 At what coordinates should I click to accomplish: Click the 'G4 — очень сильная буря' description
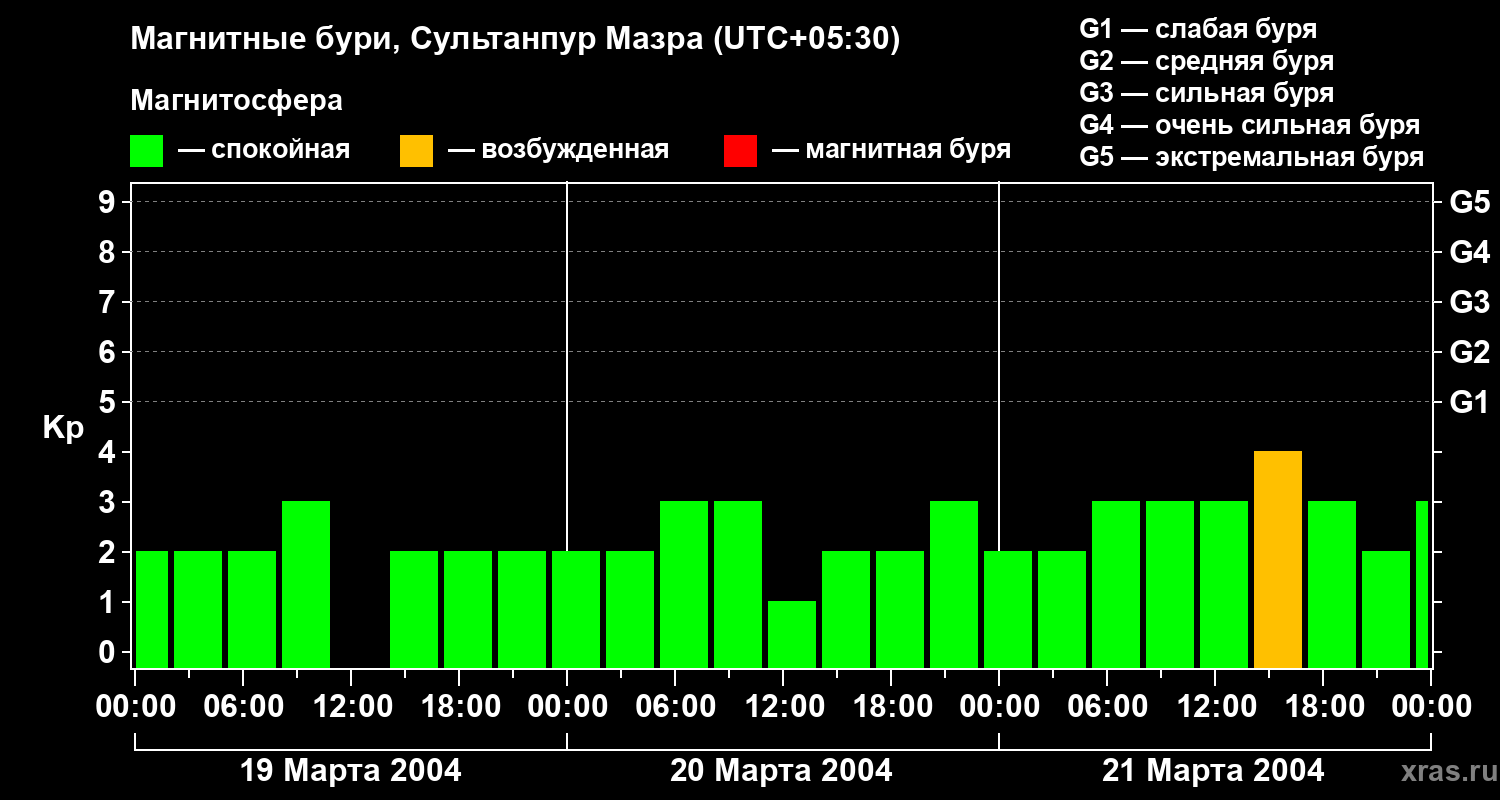1250,125
